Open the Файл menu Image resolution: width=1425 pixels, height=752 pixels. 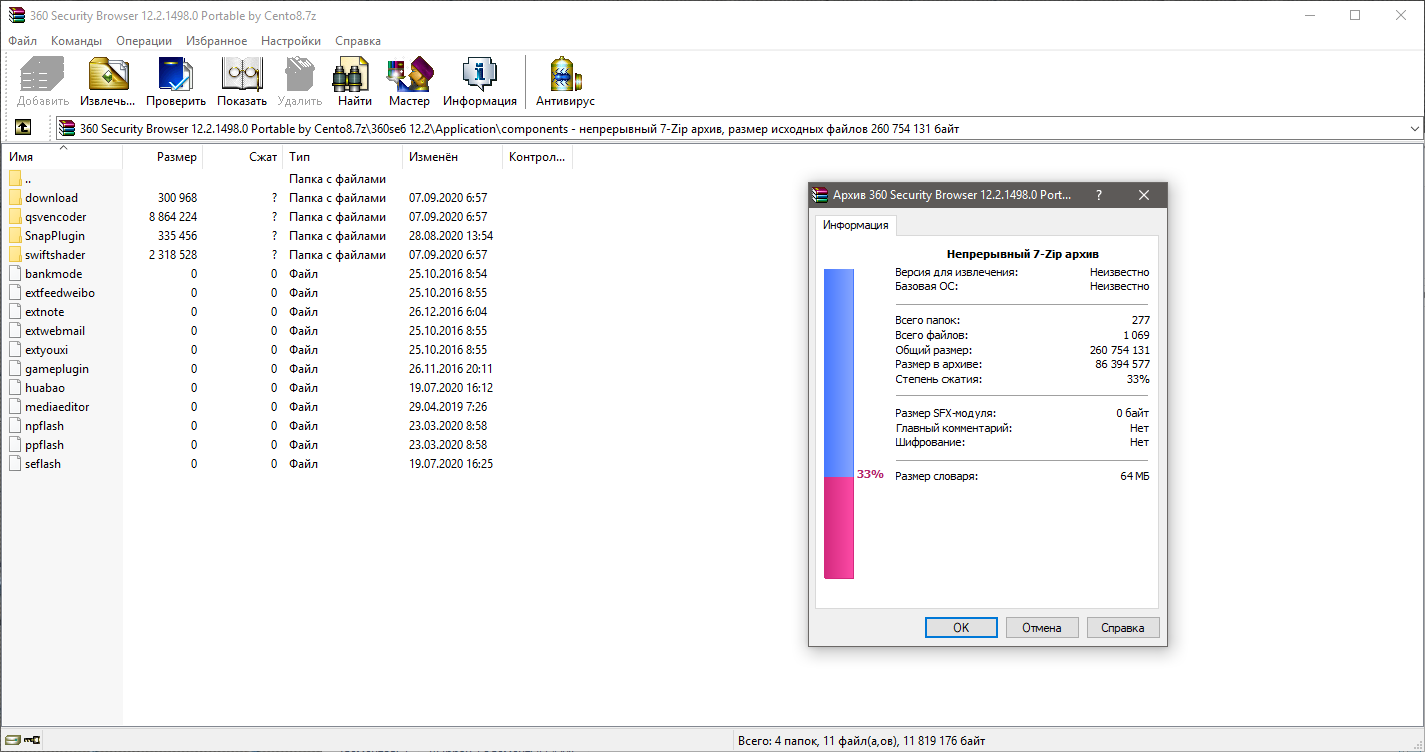[22, 41]
